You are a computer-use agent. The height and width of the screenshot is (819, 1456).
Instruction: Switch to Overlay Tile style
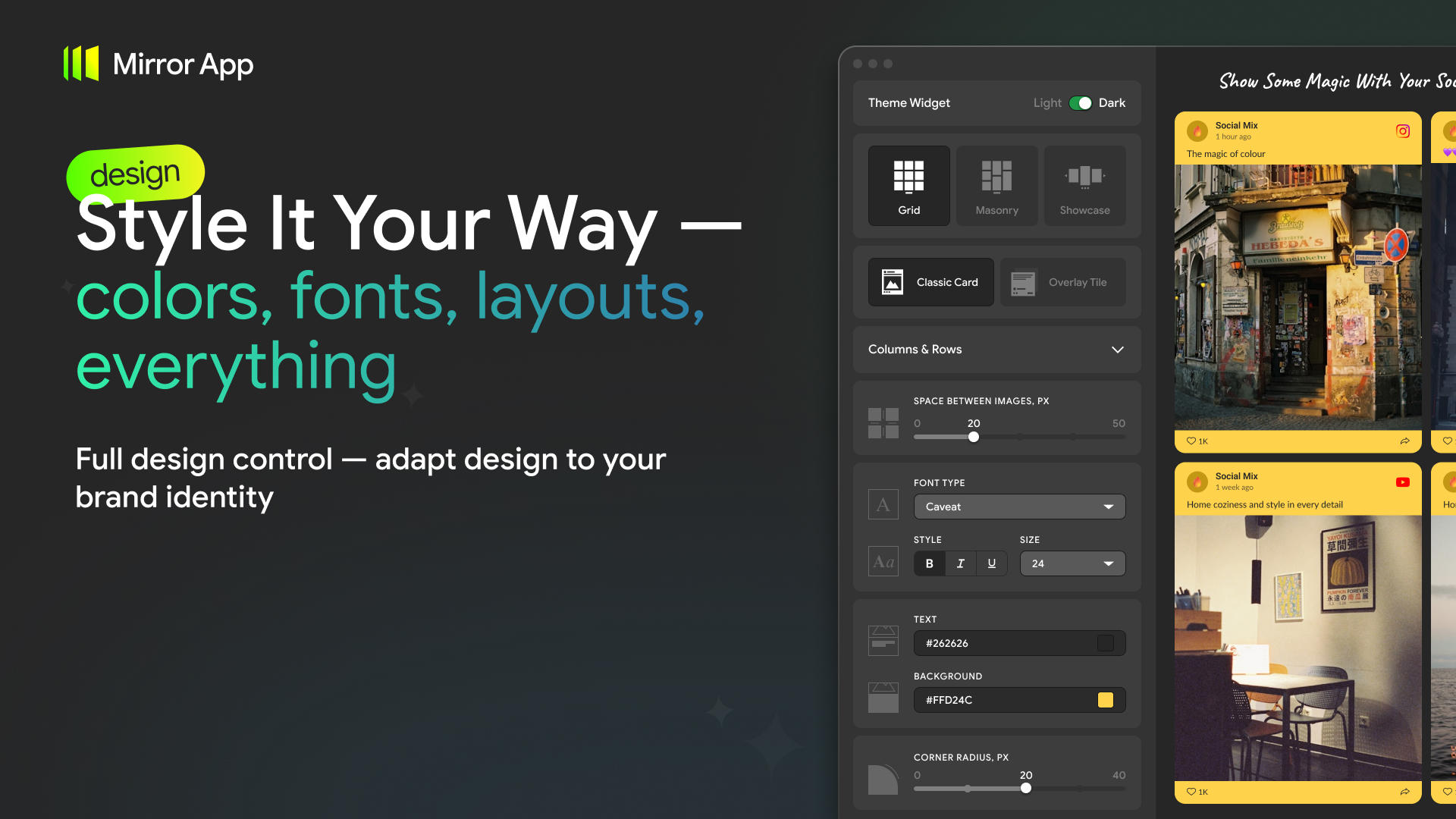[x=1062, y=282]
